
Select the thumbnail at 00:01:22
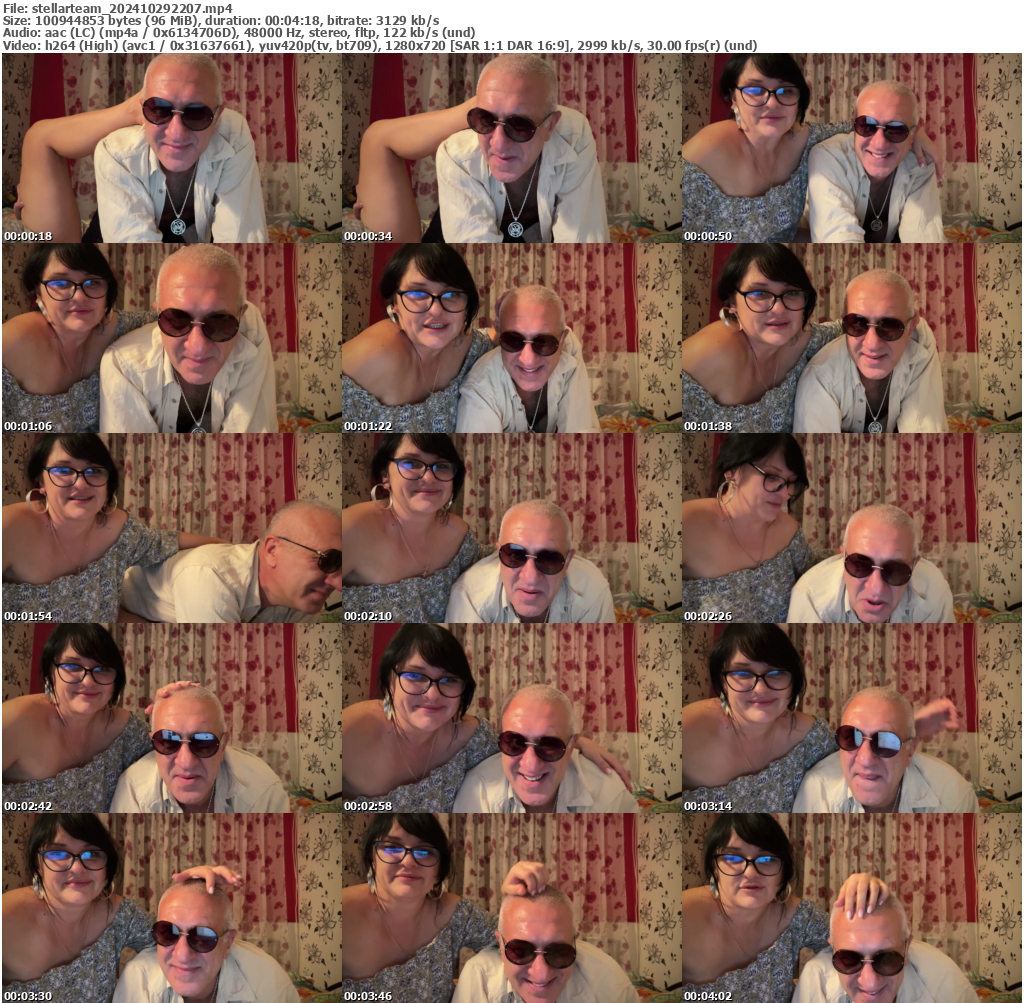click(x=511, y=338)
